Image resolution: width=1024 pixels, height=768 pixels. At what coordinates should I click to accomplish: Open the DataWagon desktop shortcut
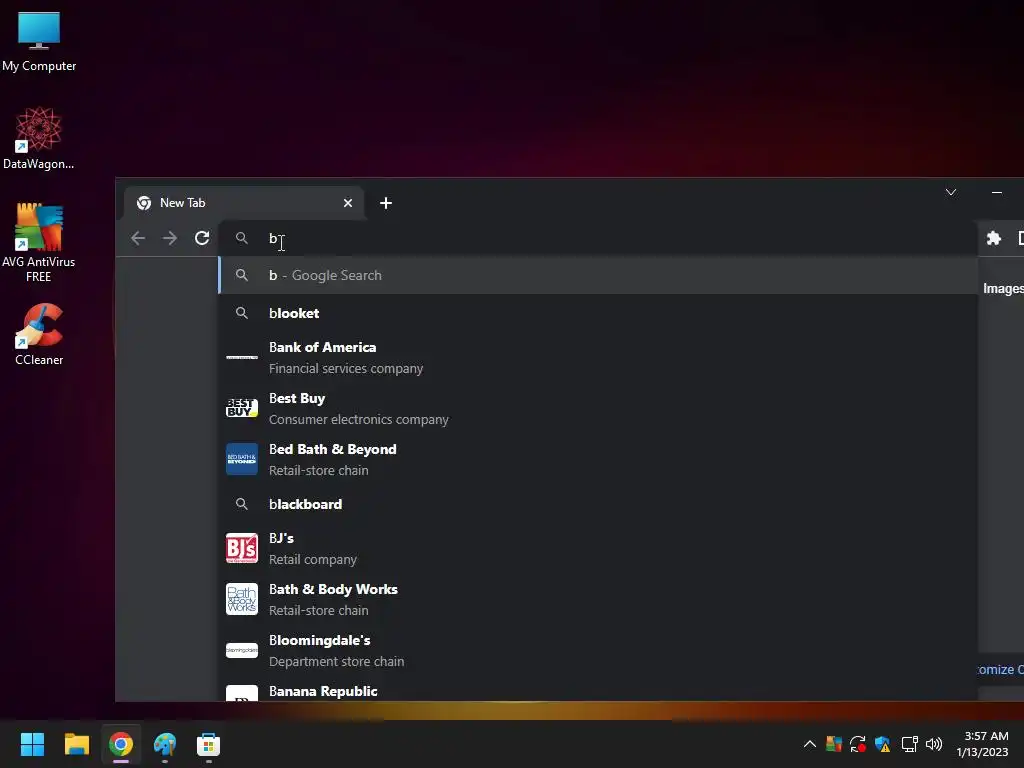[39, 138]
